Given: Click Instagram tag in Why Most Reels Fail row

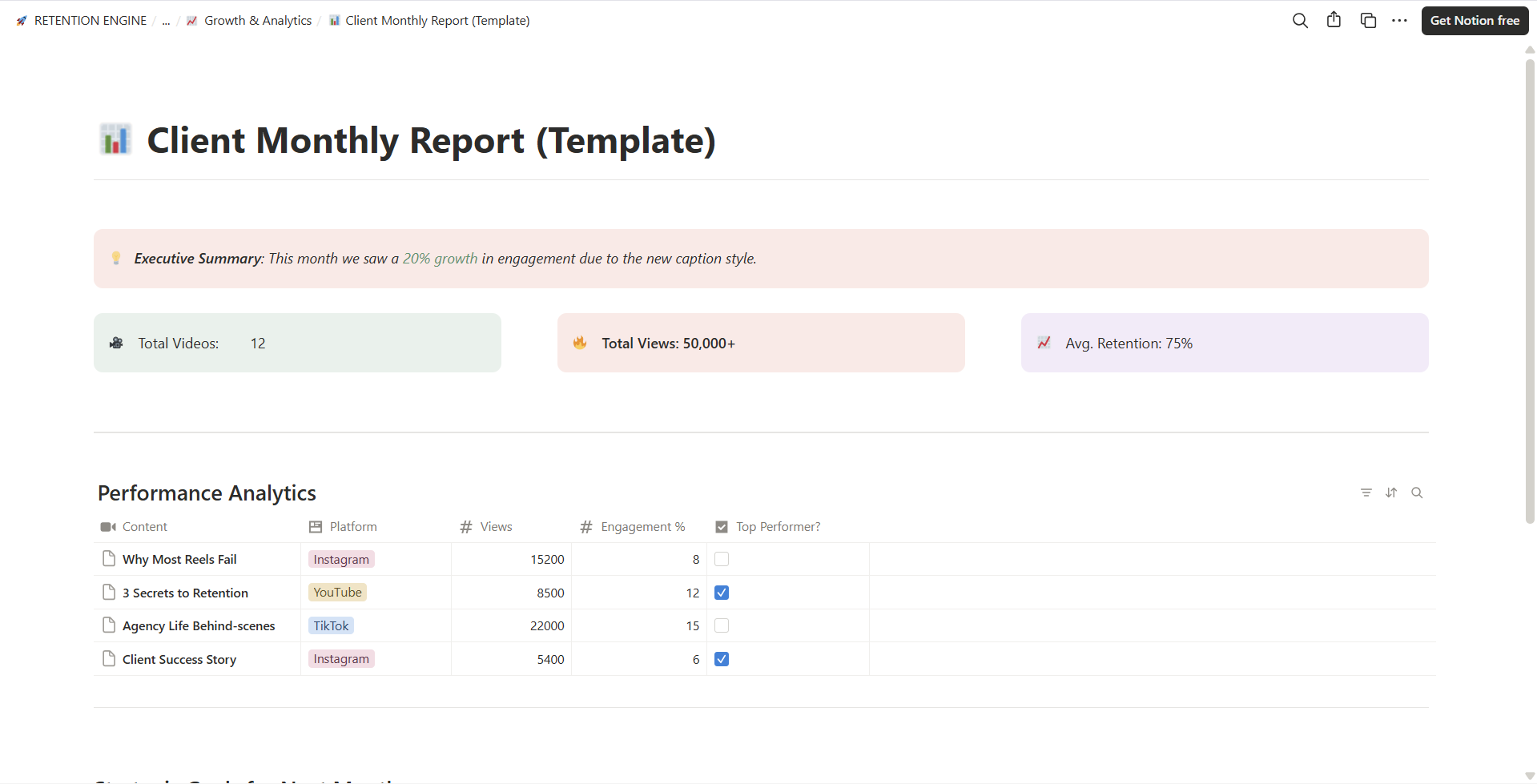Looking at the screenshot, I should [341, 559].
